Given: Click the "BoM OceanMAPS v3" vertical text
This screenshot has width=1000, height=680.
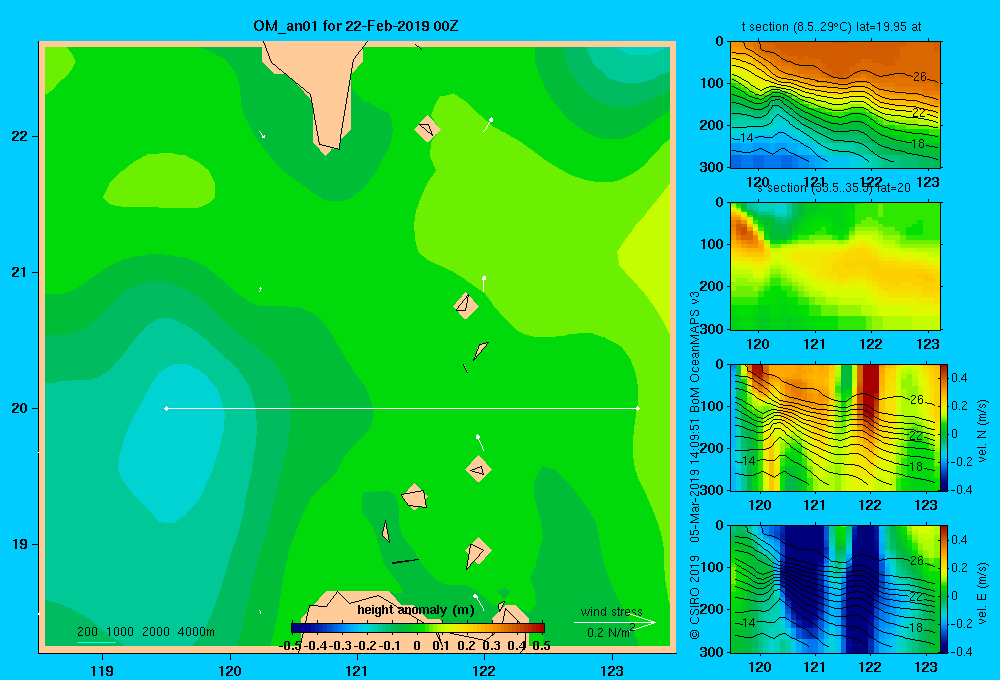Looking at the screenshot, I should (x=695, y=352).
